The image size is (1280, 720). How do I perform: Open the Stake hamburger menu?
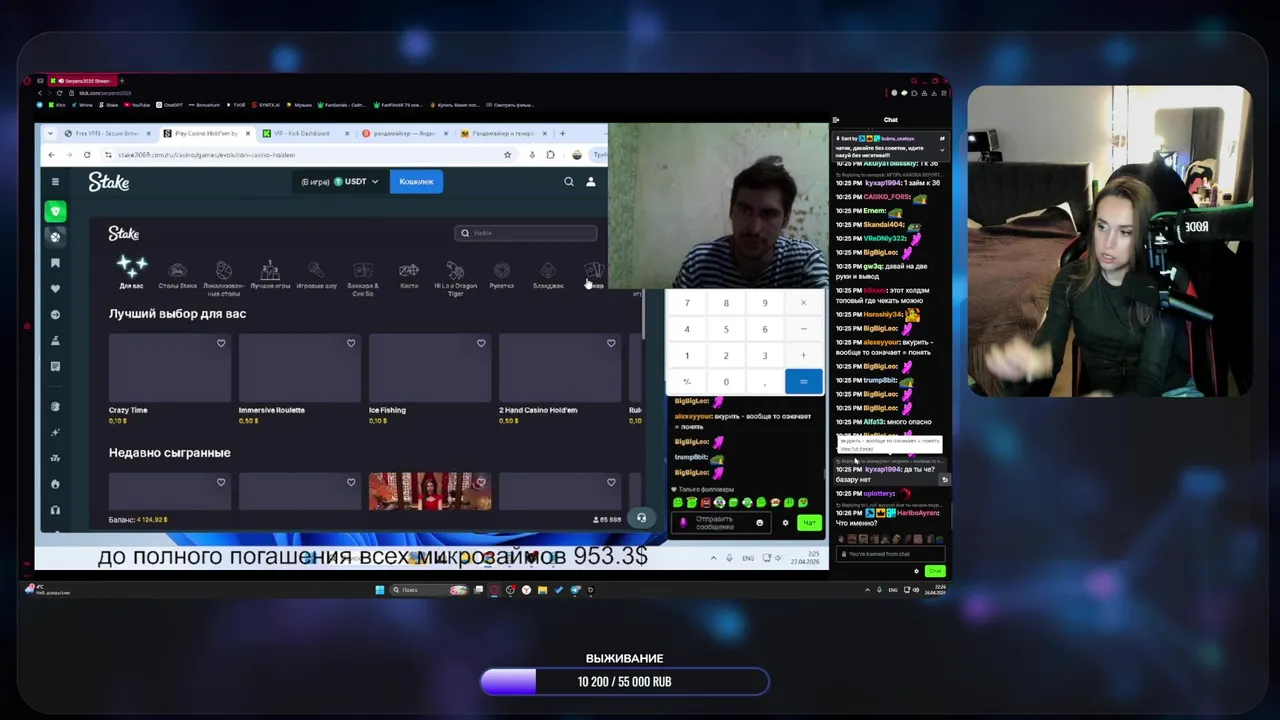55,182
